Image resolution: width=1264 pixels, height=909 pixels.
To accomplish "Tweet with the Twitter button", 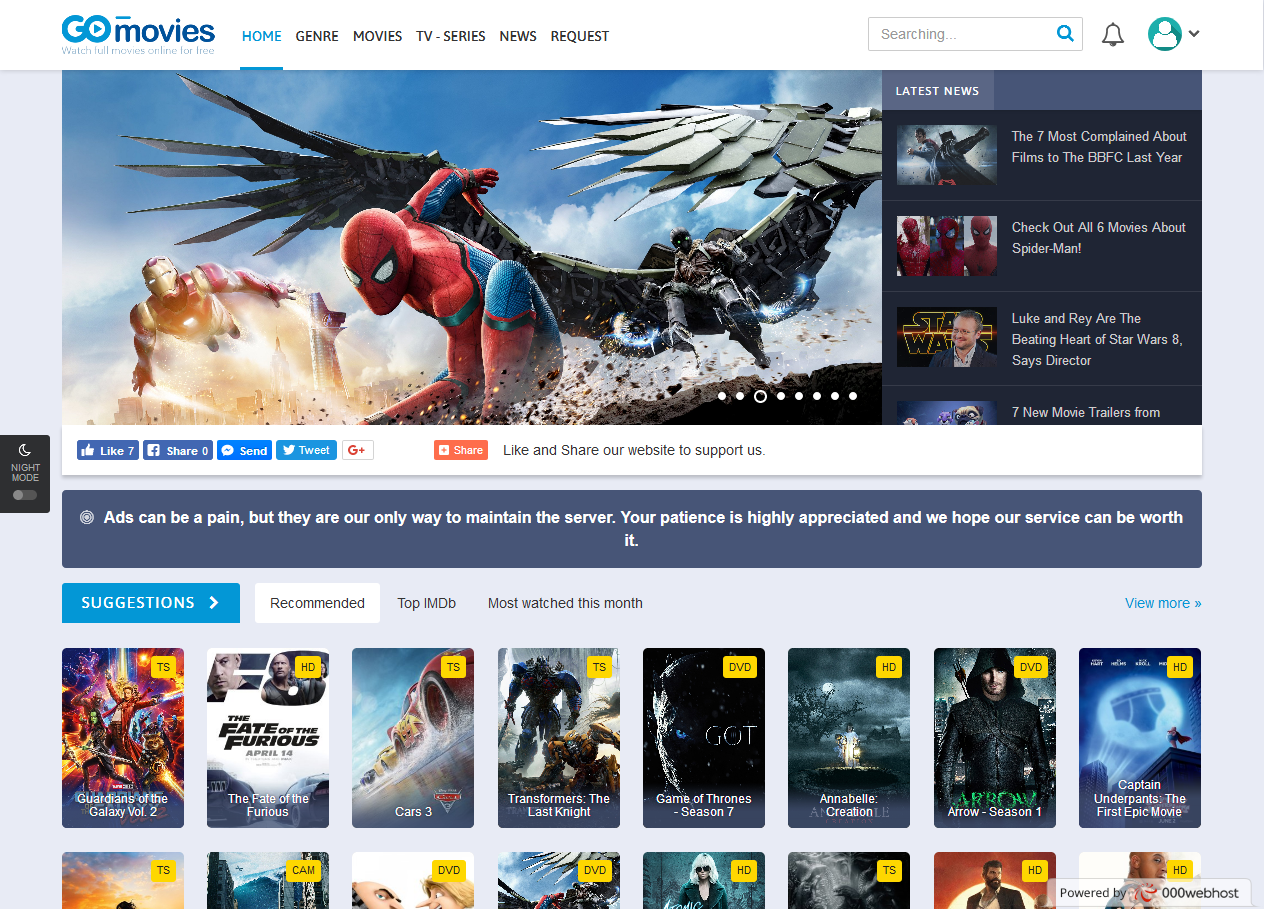I will pyautogui.click(x=306, y=450).
